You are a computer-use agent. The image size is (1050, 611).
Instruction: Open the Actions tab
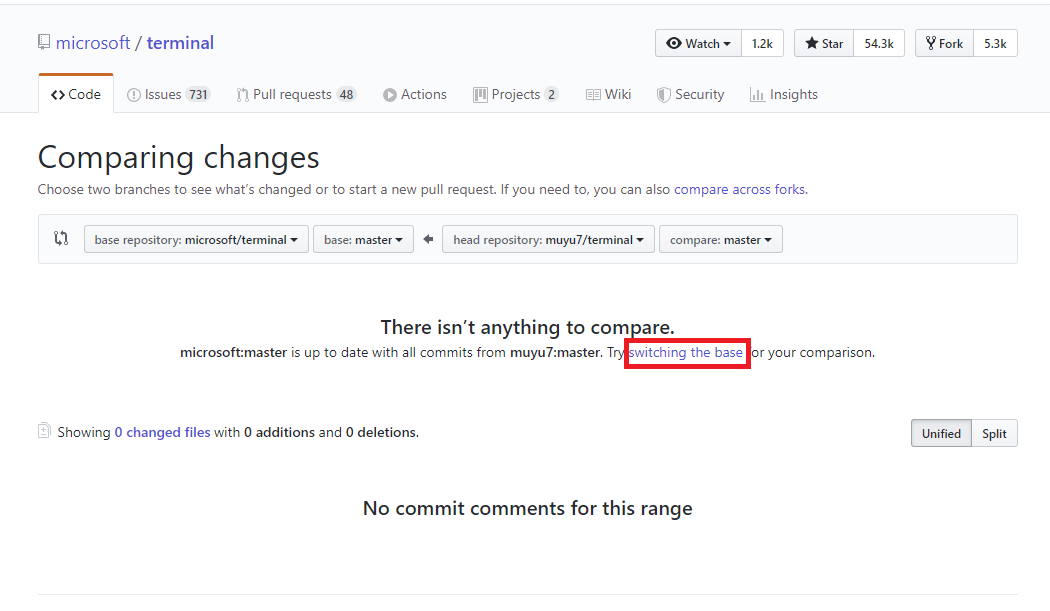click(415, 95)
